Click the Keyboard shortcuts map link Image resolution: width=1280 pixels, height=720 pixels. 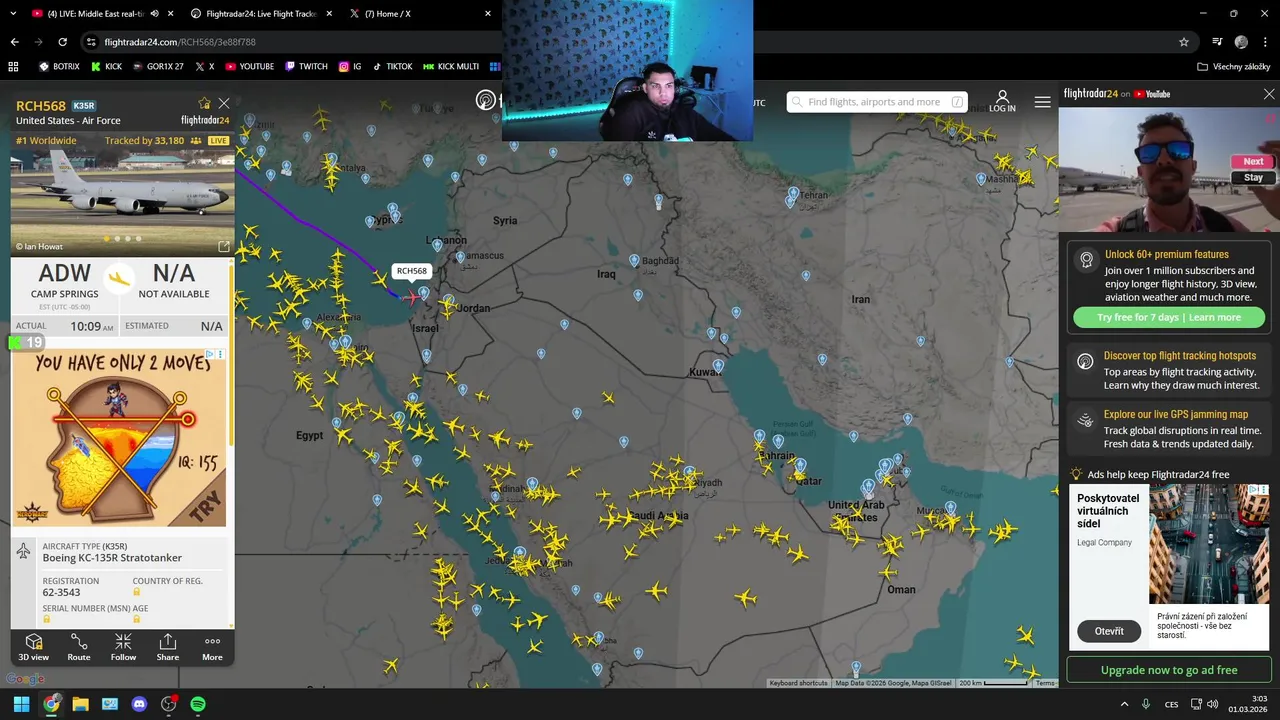(x=798, y=683)
